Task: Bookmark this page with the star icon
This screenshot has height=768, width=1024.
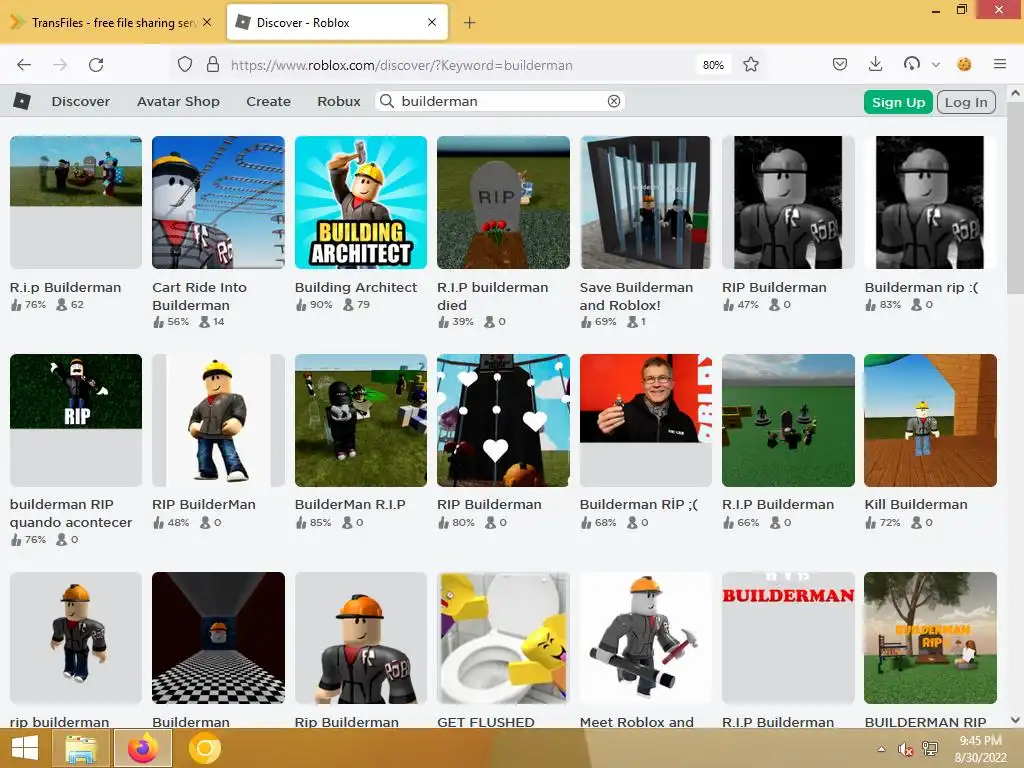Action: pos(751,65)
